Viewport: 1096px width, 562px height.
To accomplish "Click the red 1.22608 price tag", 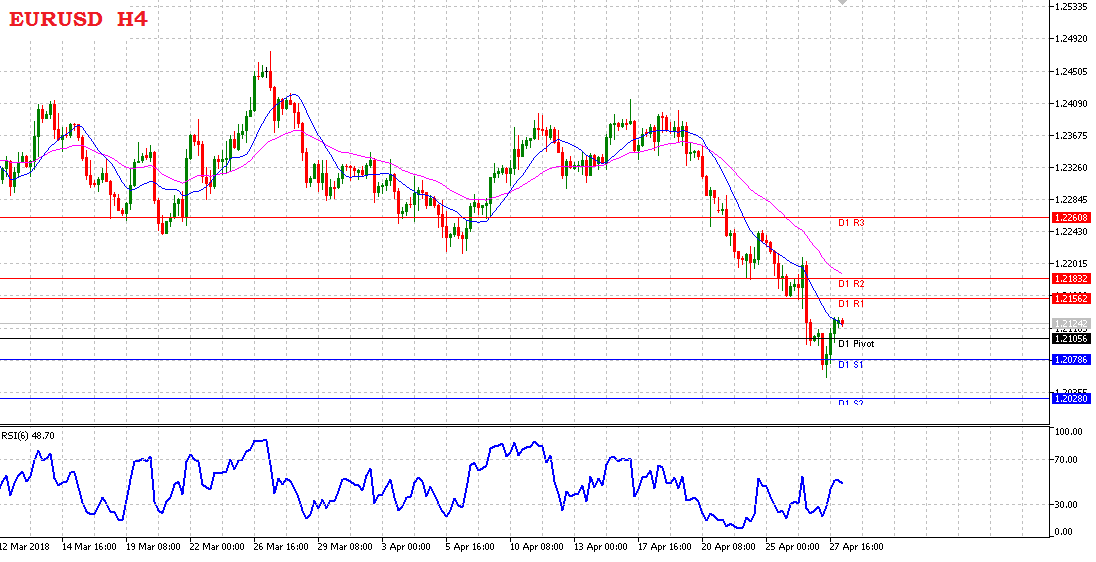I will [1071, 217].
